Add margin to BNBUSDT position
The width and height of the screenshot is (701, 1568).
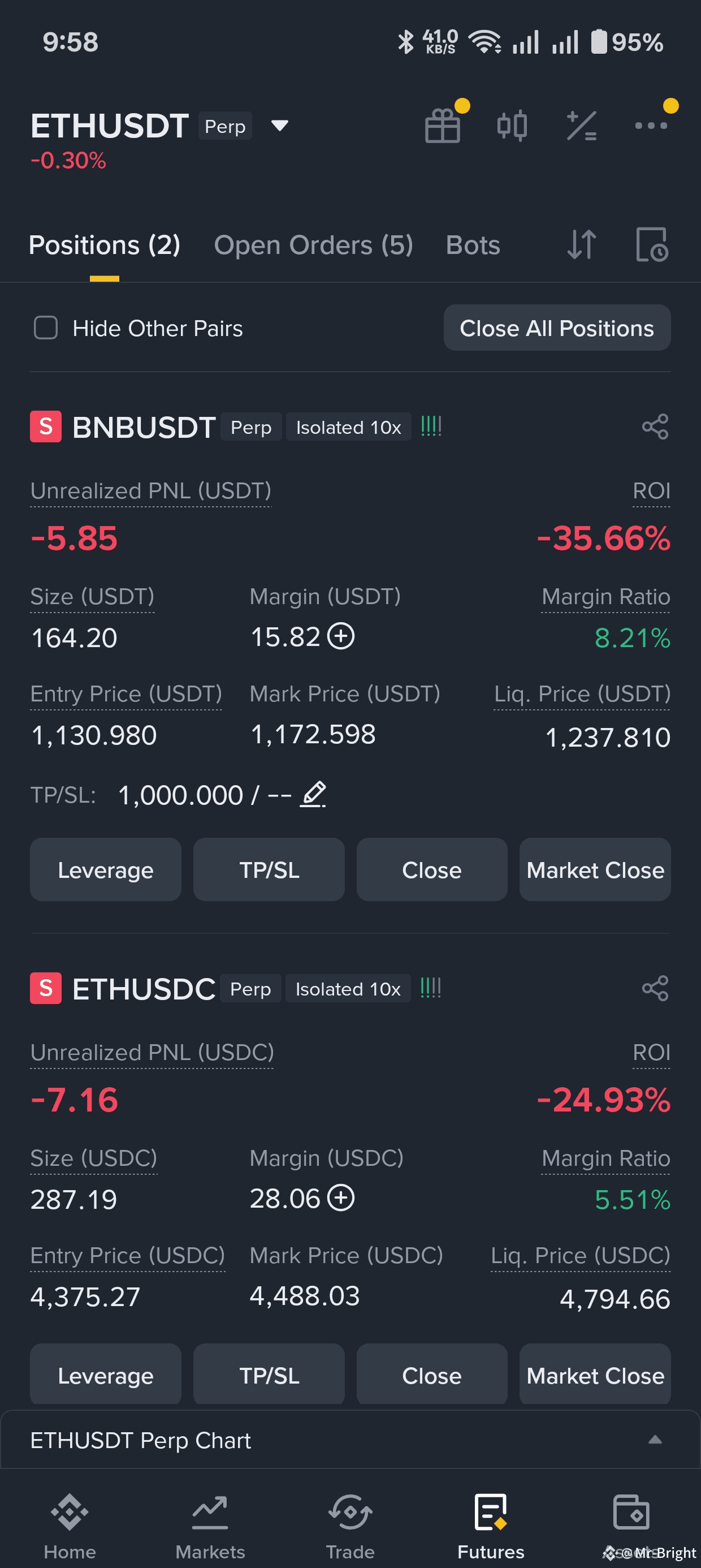(x=341, y=637)
